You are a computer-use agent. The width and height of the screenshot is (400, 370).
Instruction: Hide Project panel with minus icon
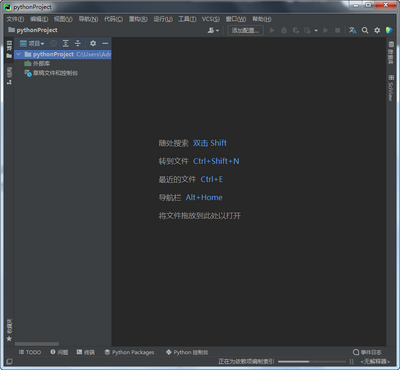105,43
